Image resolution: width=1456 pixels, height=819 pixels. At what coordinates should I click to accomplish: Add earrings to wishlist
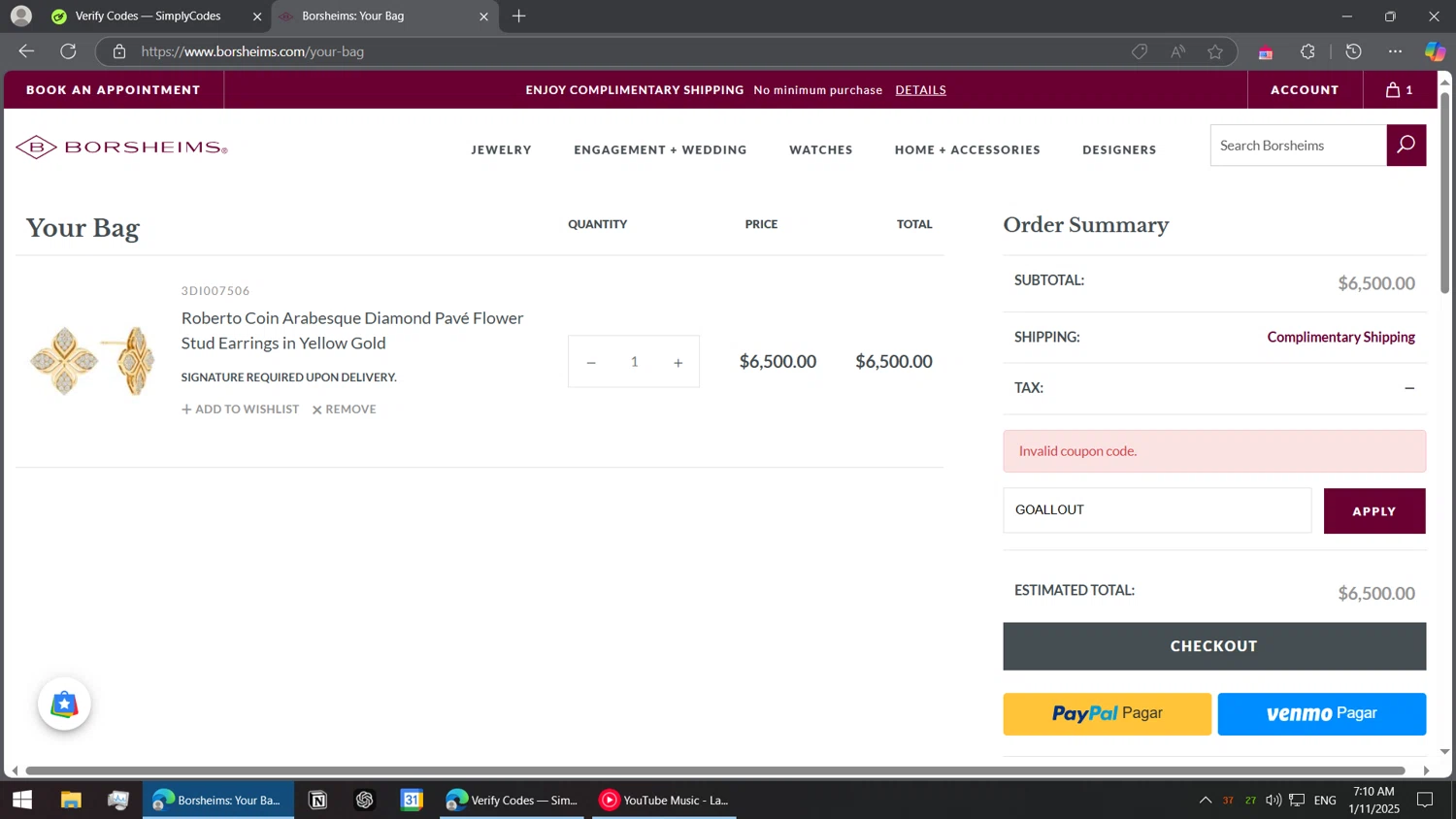240,409
